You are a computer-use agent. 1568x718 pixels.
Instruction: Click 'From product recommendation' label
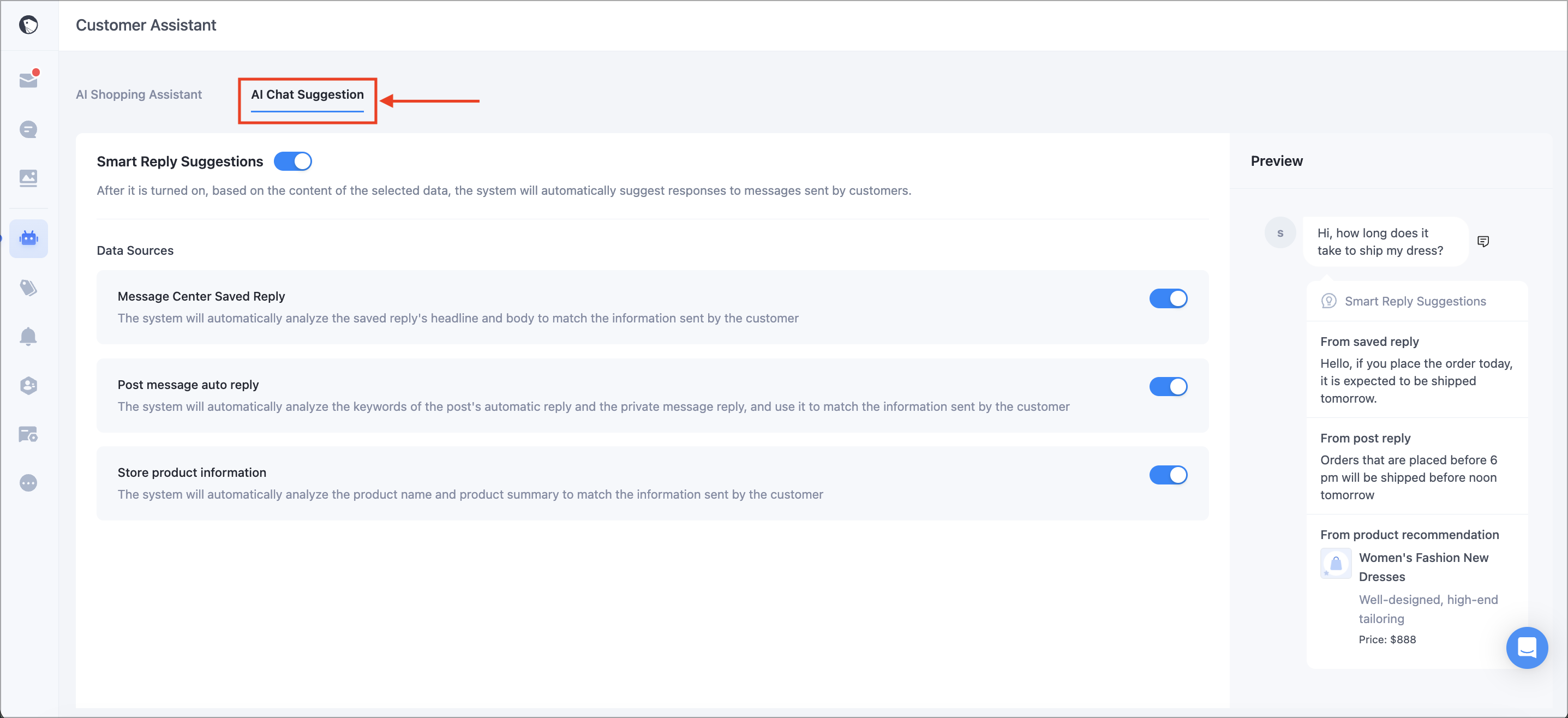[1409, 535]
